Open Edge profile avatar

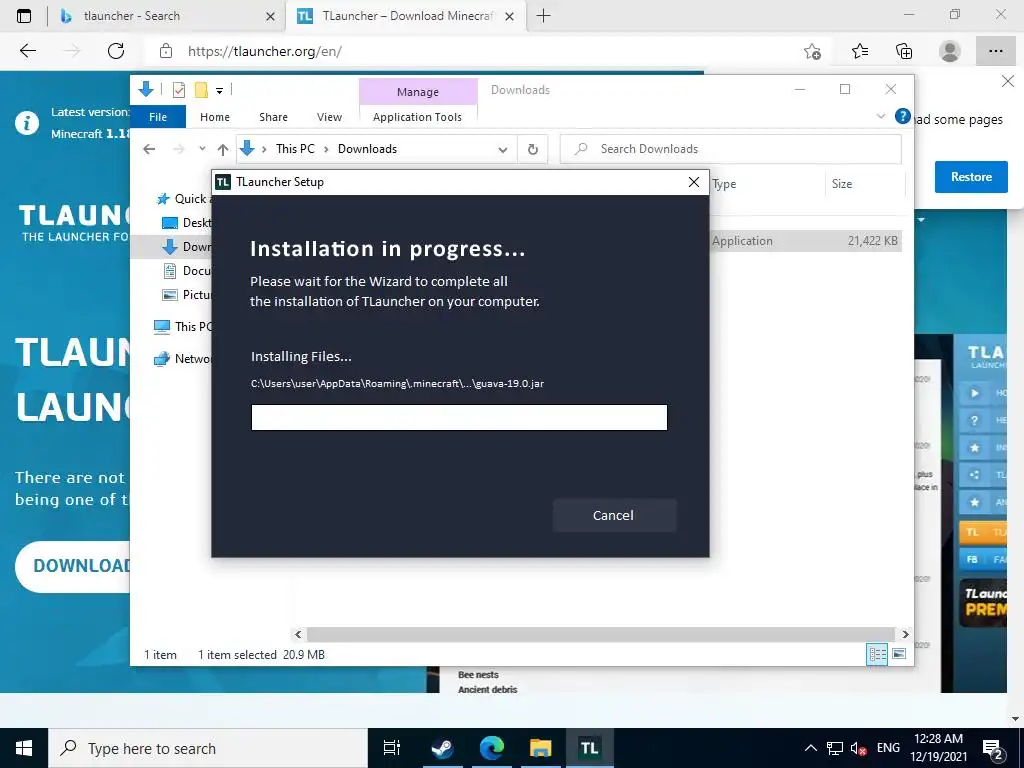click(x=950, y=51)
